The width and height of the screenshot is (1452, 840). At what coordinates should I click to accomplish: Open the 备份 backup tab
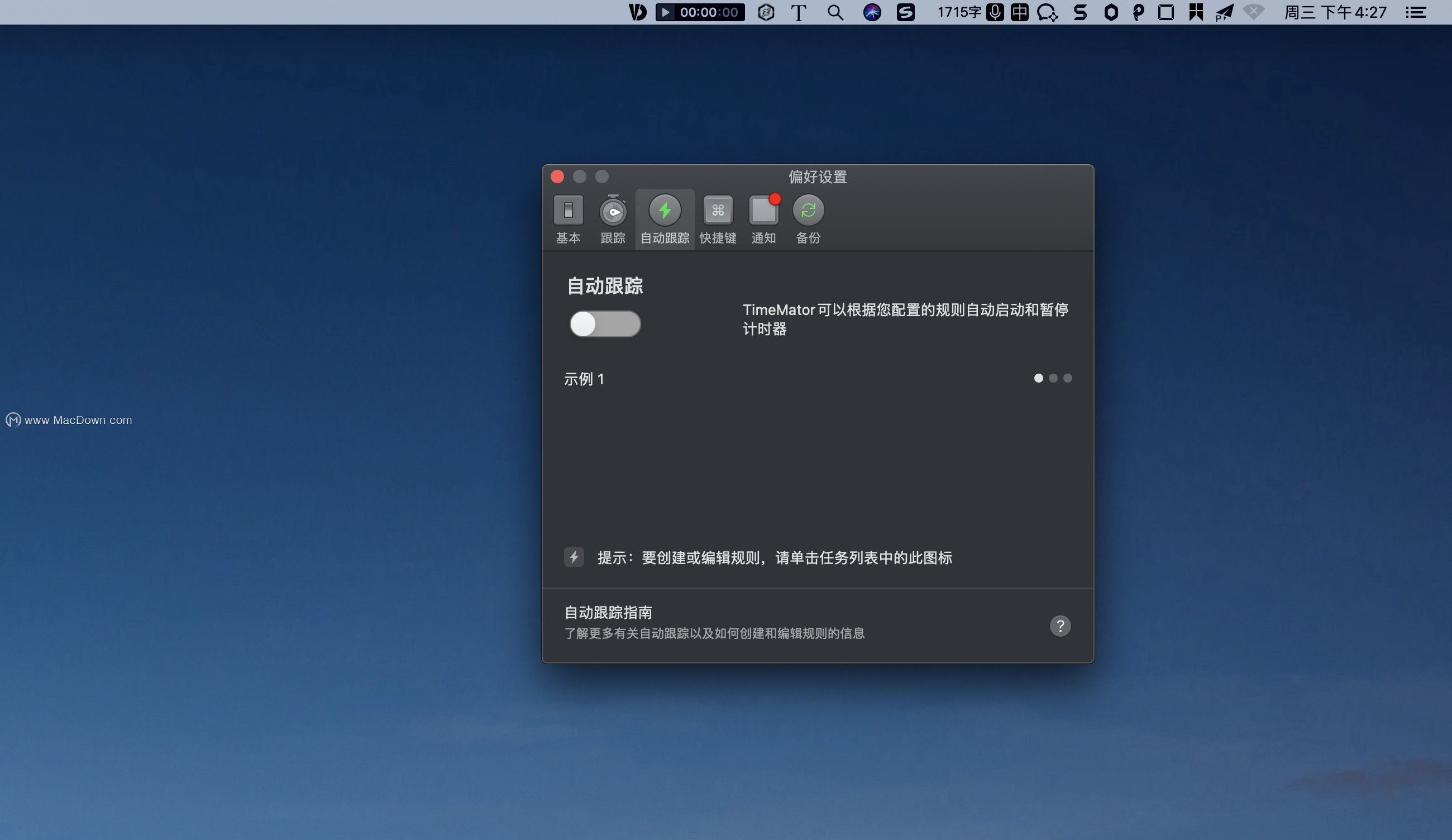pyautogui.click(x=809, y=219)
